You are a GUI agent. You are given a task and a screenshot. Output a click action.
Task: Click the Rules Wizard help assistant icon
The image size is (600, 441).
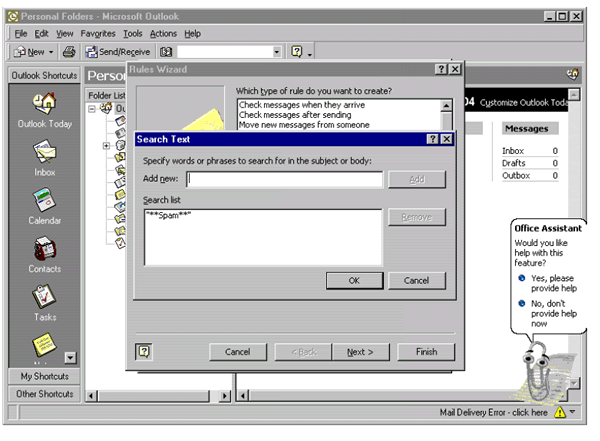pos(144,351)
